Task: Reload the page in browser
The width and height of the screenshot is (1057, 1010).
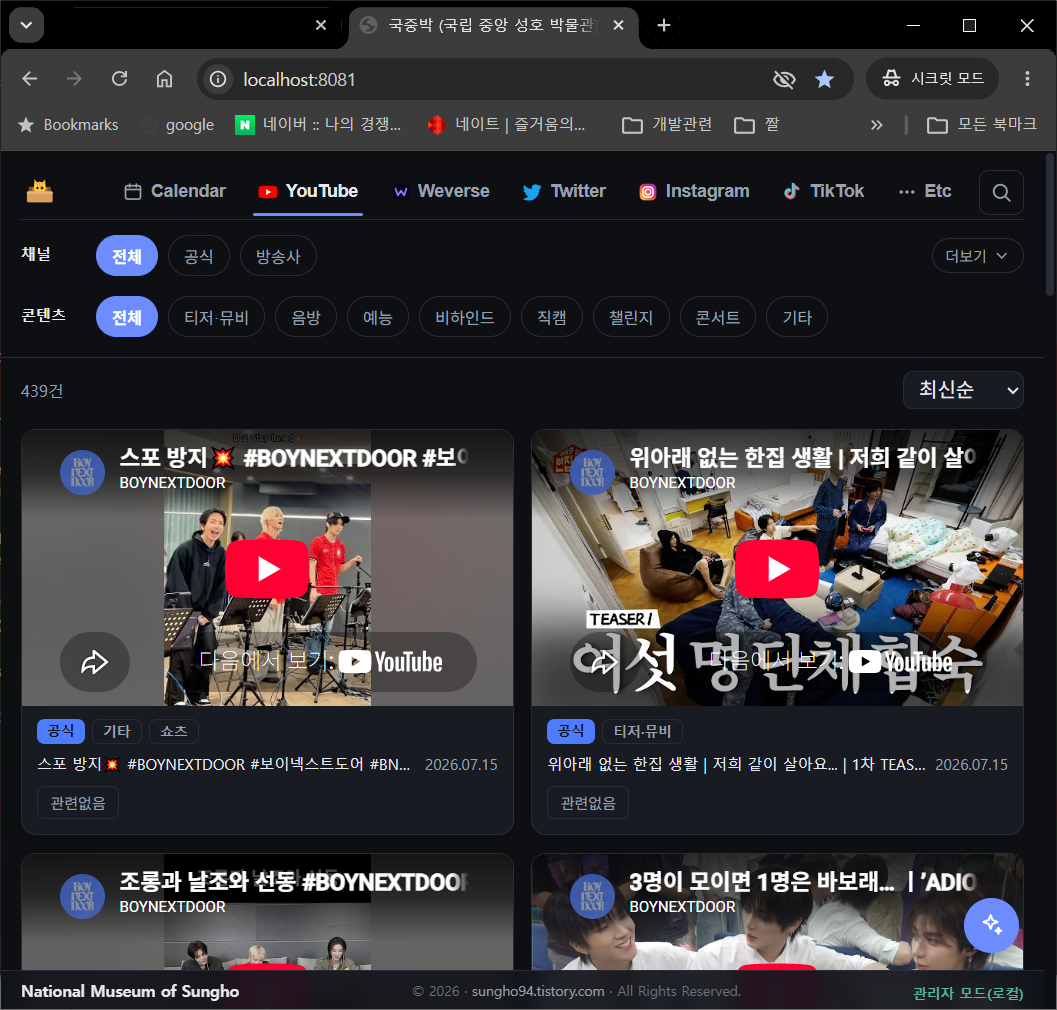Action: coord(119,79)
